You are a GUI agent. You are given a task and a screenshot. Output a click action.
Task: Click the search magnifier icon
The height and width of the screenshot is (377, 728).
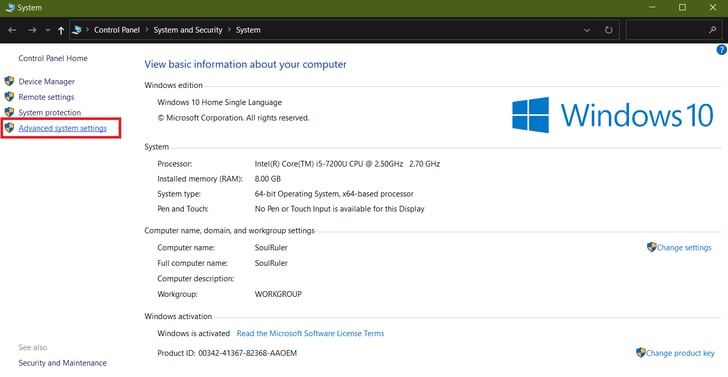pos(712,30)
